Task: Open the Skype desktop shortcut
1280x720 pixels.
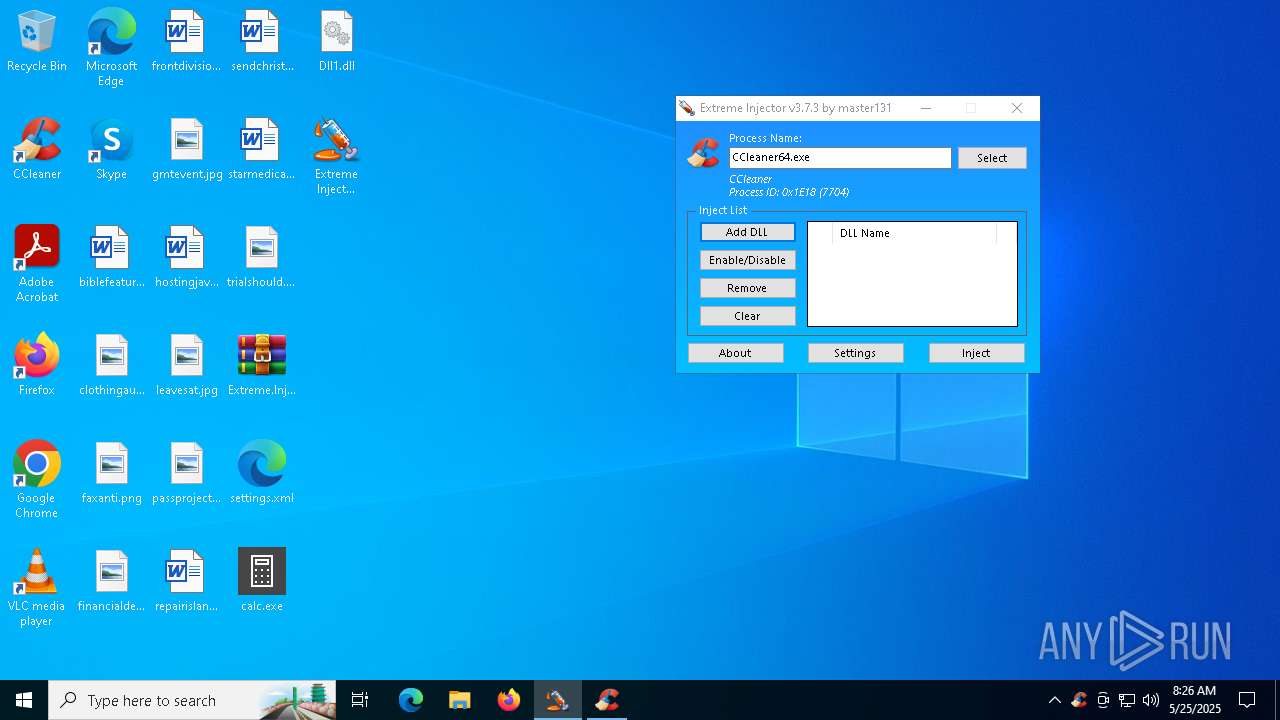Action: pyautogui.click(x=111, y=150)
